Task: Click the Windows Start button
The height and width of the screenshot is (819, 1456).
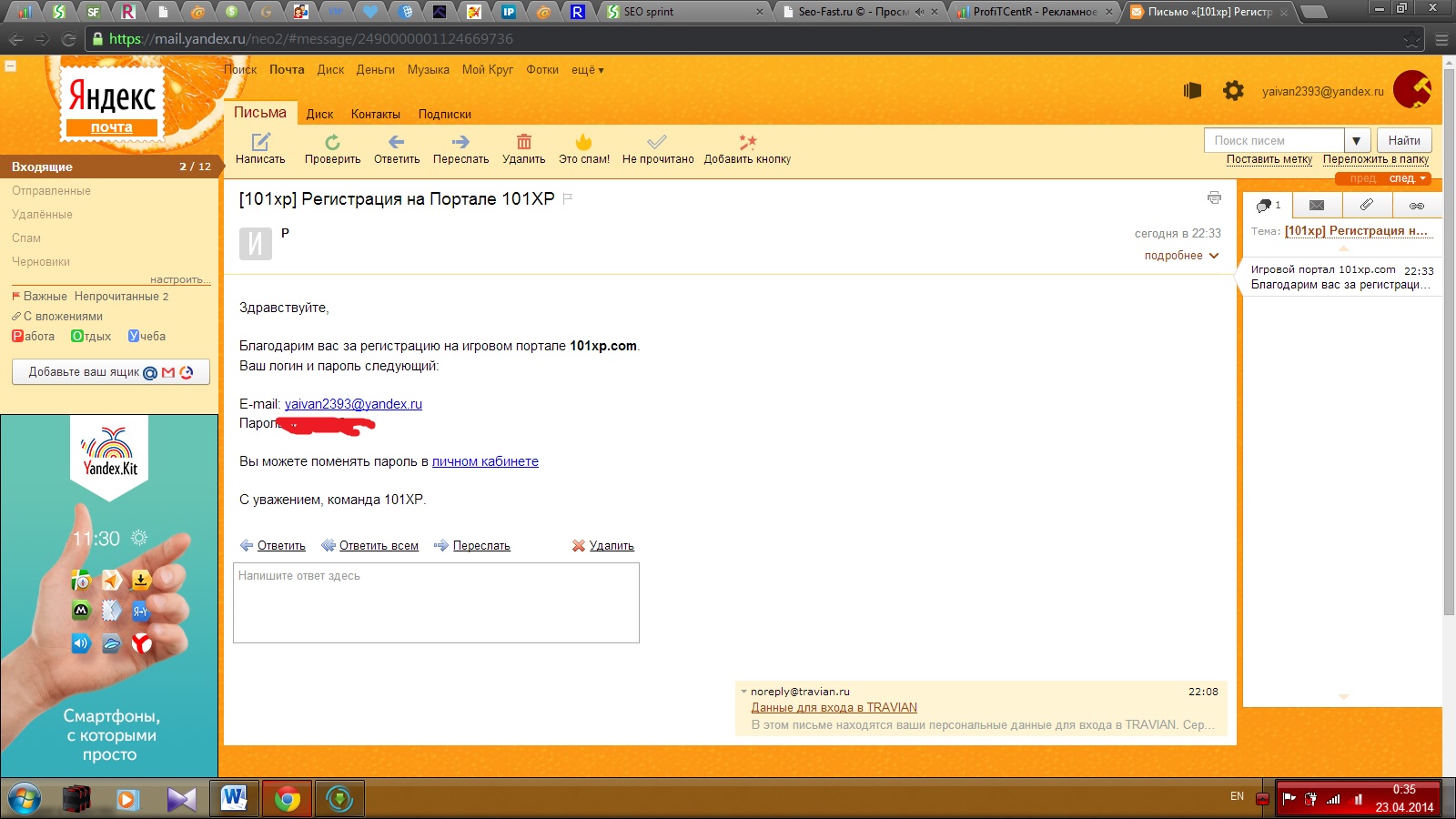Action: pos(25,800)
